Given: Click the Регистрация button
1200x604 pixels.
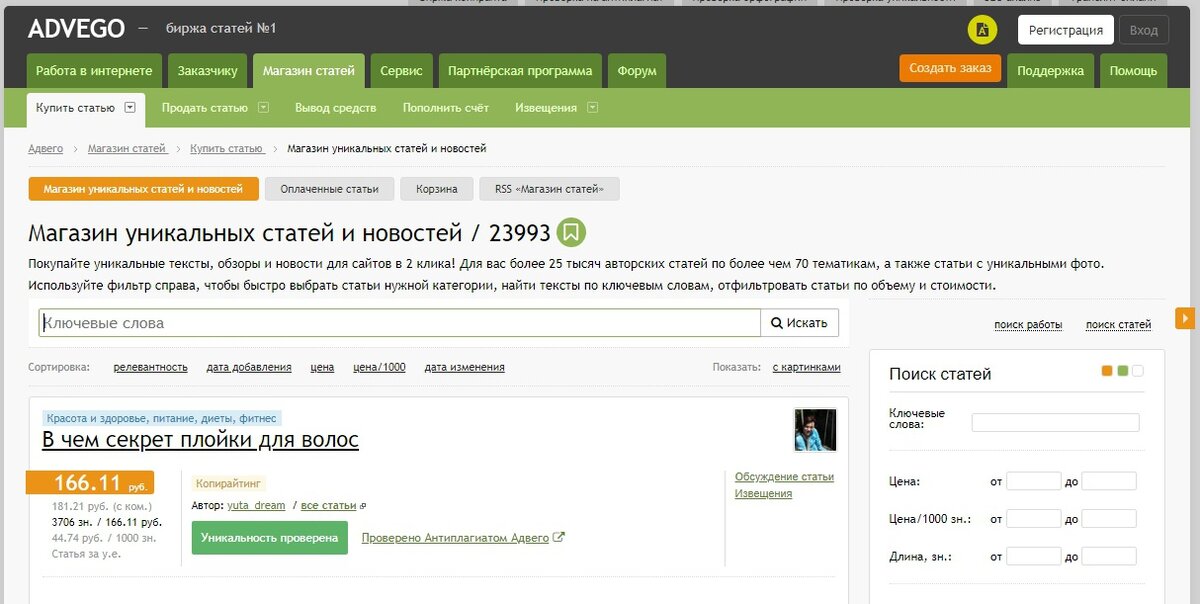Looking at the screenshot, I should point(1066,30).
